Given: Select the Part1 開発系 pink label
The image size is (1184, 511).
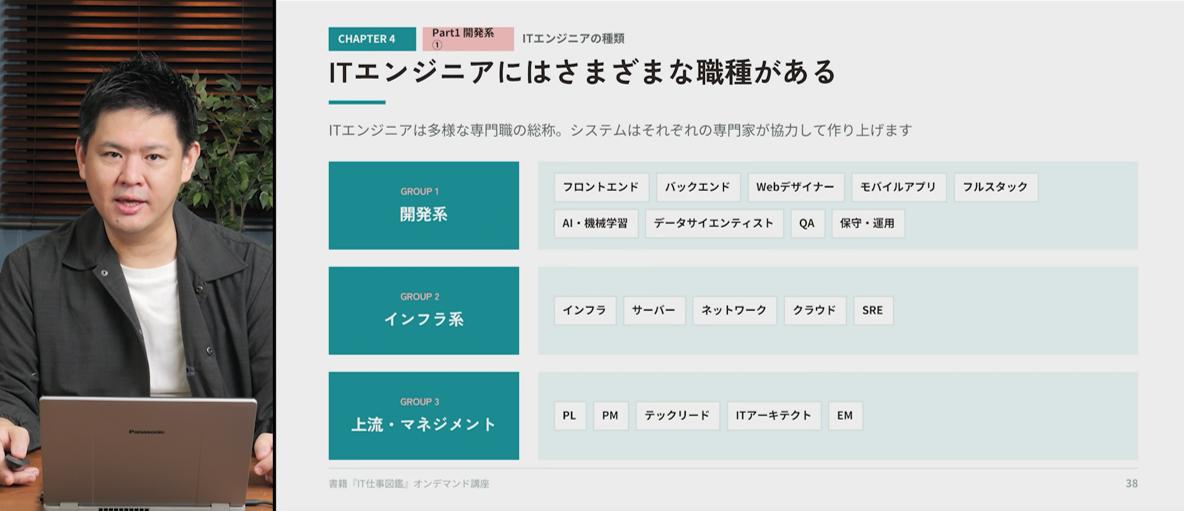Looking at the screenshot, I should click(x=467, y=38).
